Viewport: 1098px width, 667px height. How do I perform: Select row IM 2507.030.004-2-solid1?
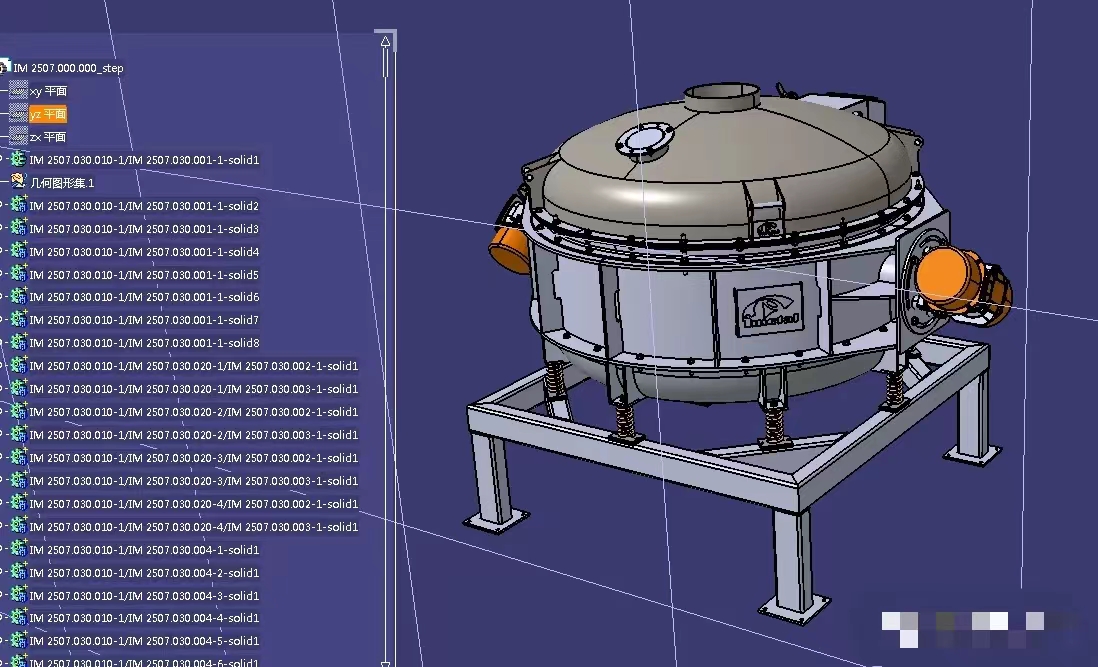pos(144,573)
